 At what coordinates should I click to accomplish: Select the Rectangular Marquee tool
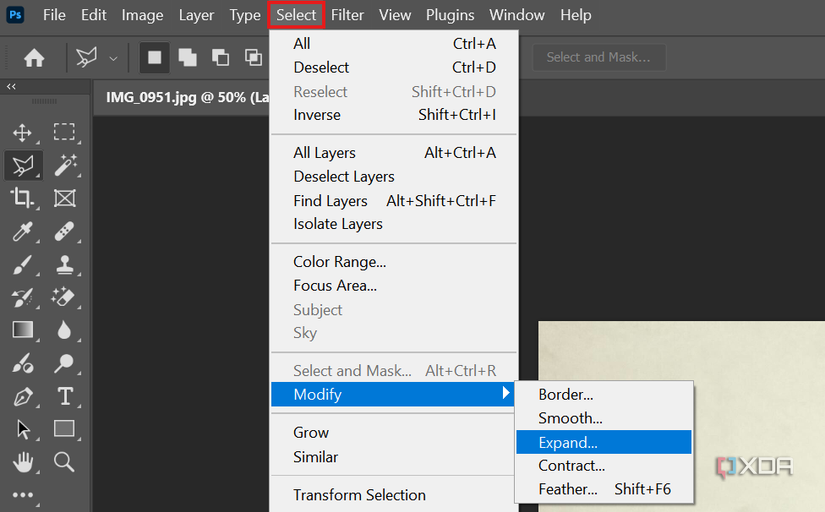[64, 132]
